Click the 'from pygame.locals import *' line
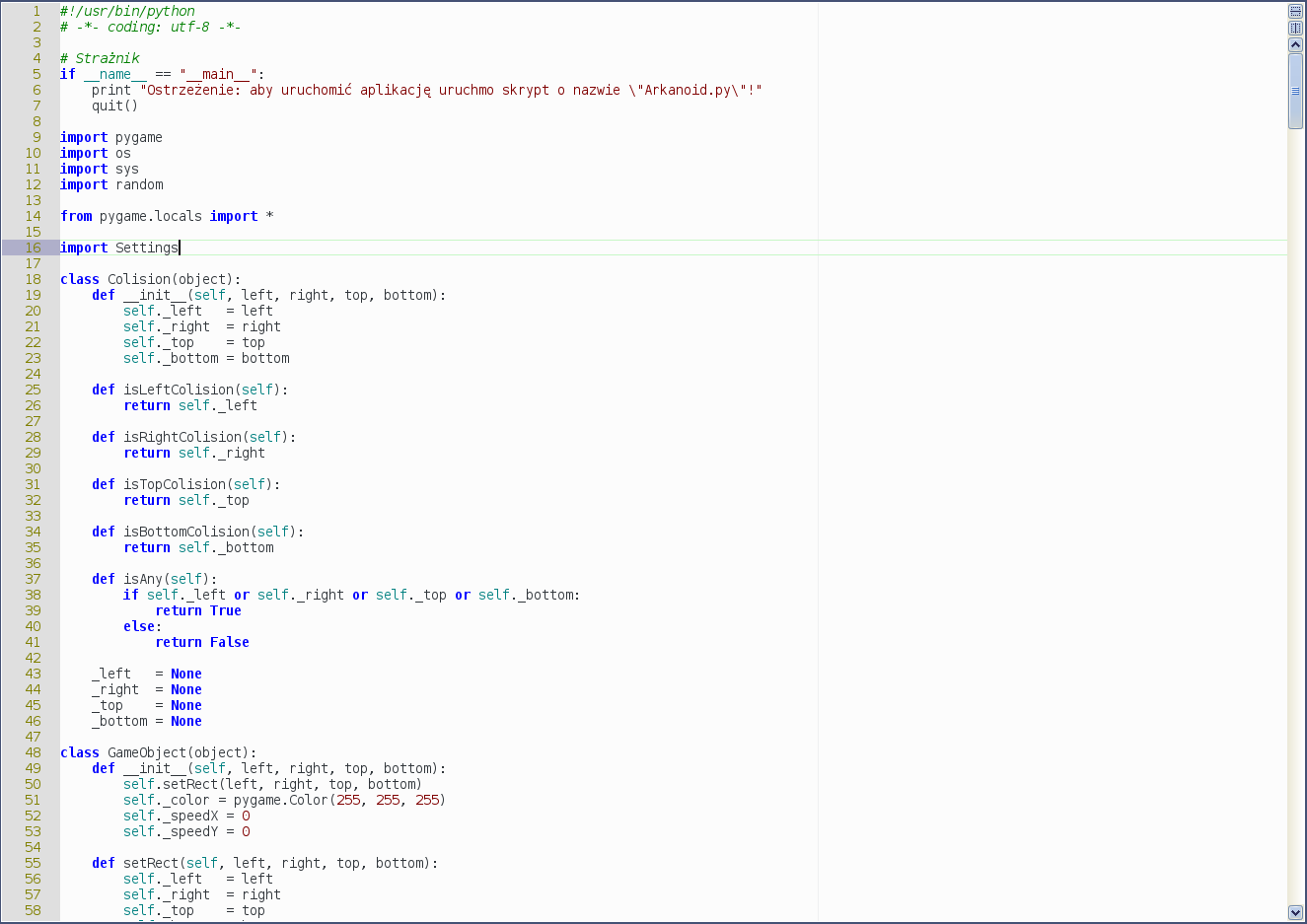Image resolution: width=1307 pixels, height=924 pixels. tap(167, 216)
